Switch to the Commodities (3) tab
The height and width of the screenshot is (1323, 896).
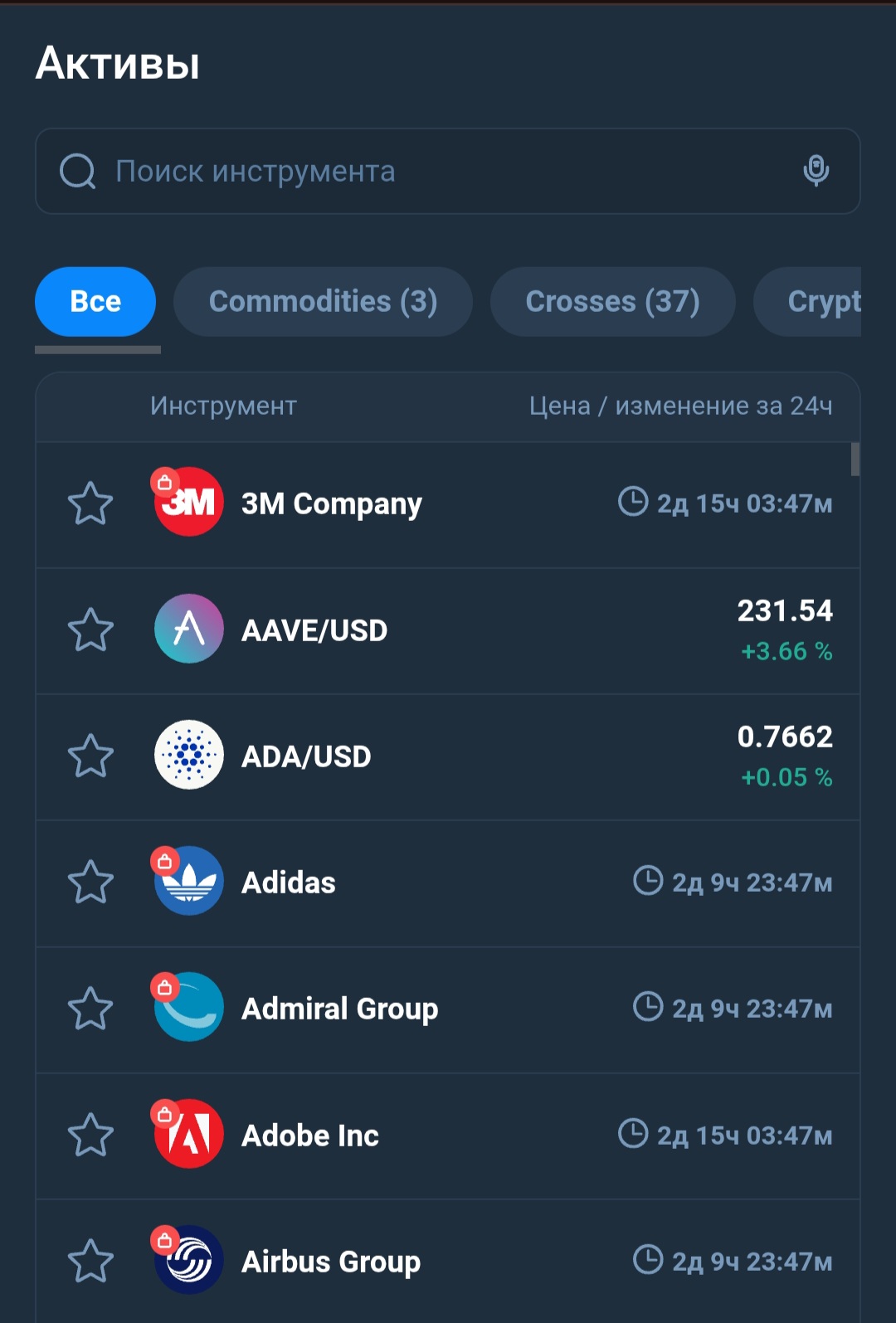[x=323, y=302]
